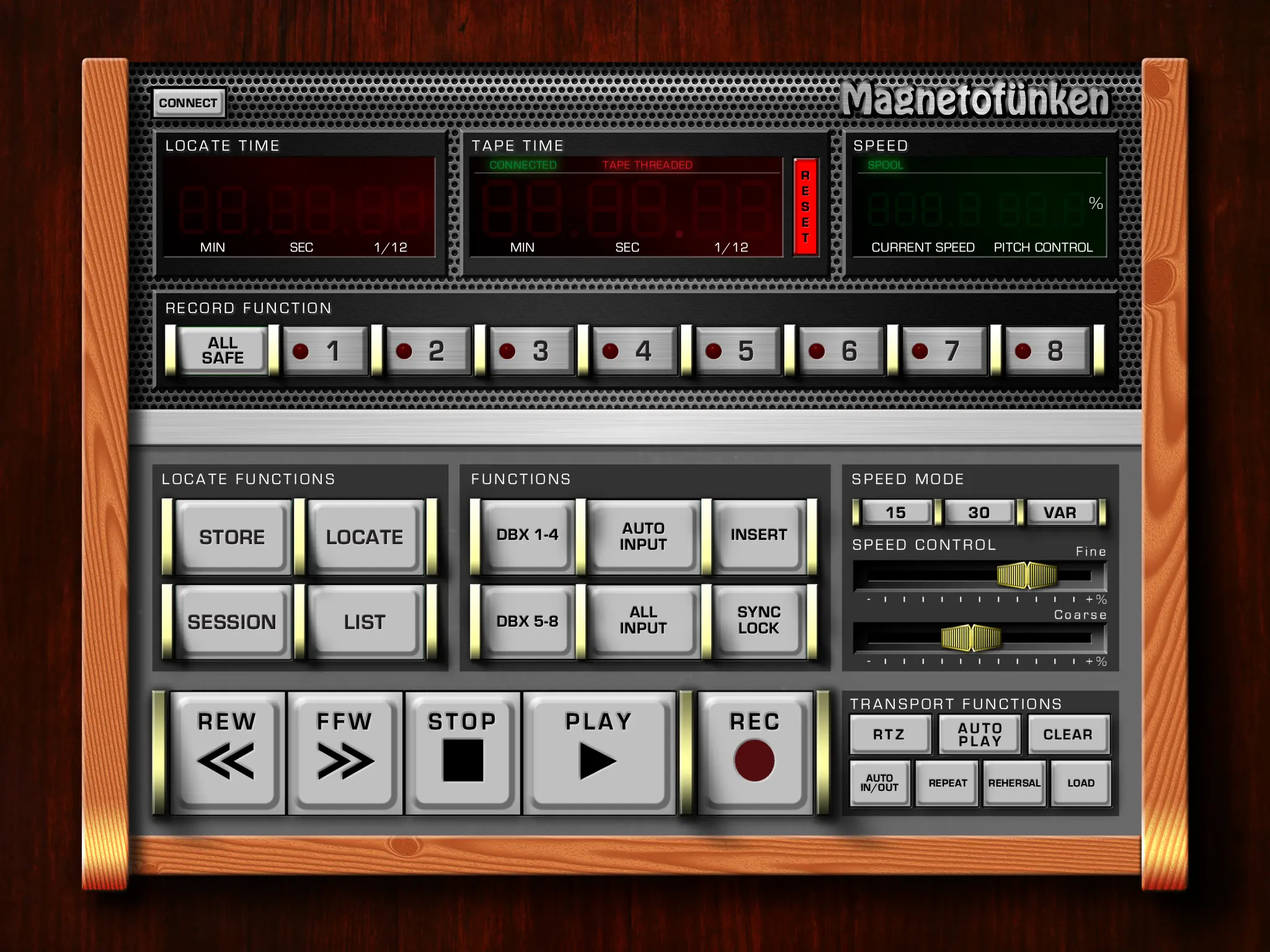Click the Coarse speed control slider knob
The height and width of the screenshot is (952, 1270).
971,638
